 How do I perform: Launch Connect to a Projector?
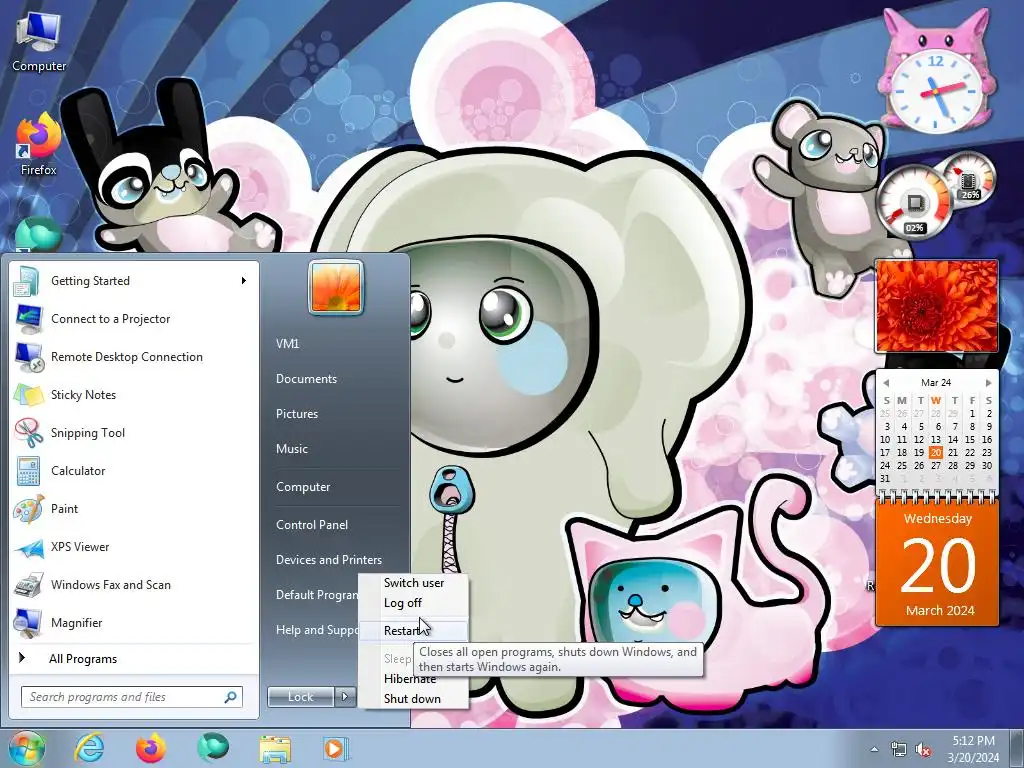(134, 319)
